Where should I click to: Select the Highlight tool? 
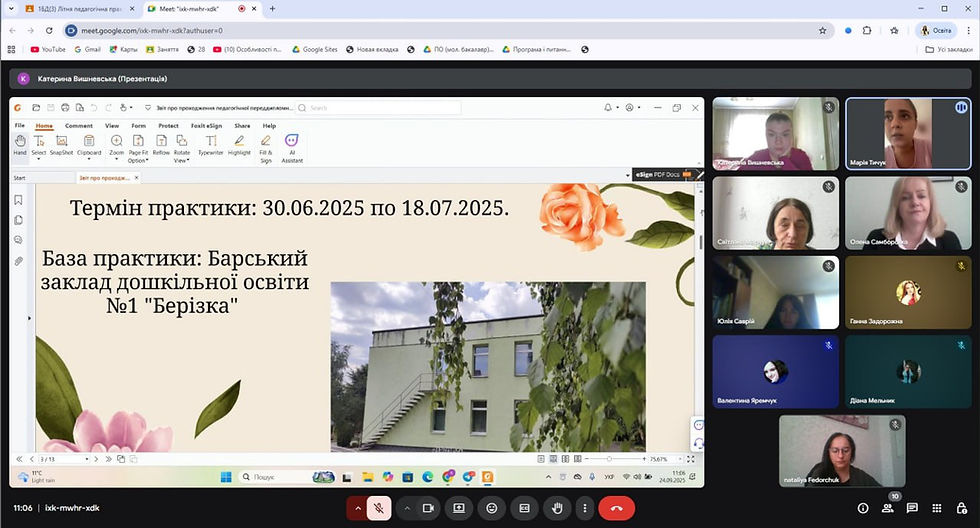(239, 145)
